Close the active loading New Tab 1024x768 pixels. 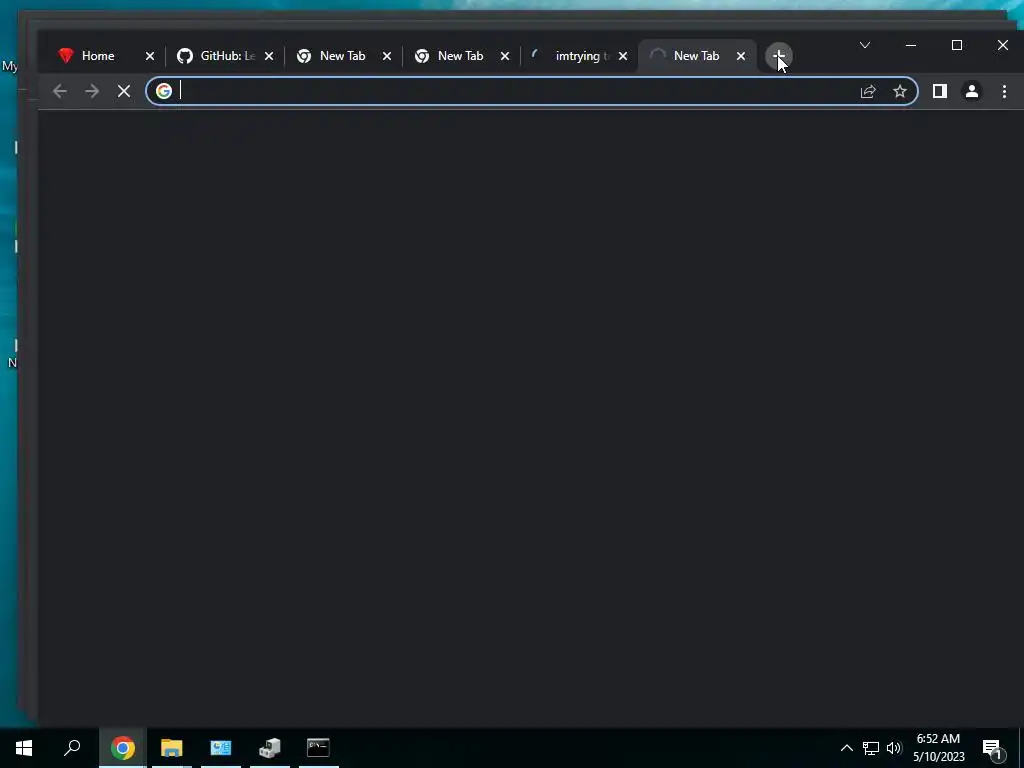741,56
